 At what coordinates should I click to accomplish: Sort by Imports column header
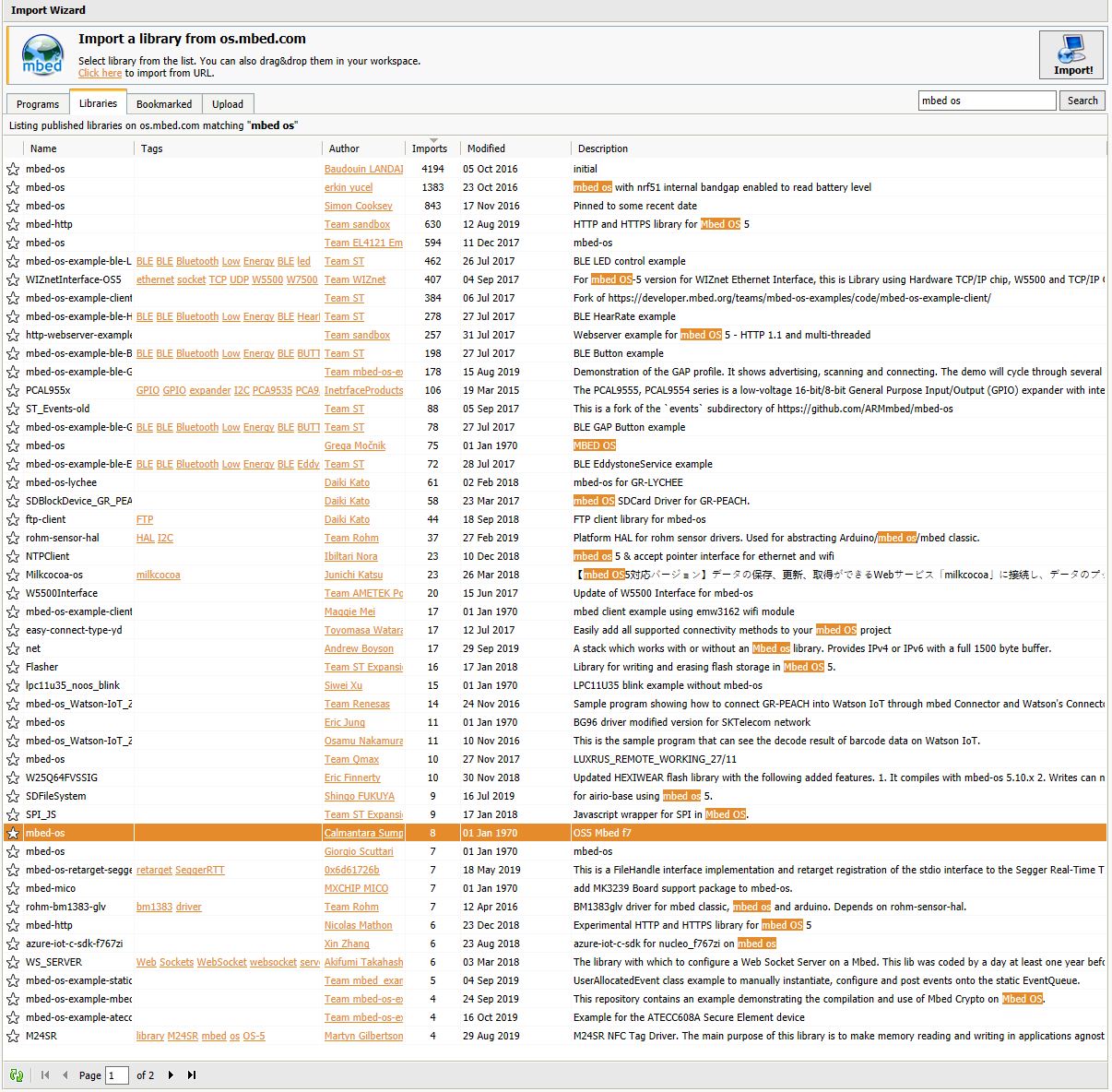429,148
